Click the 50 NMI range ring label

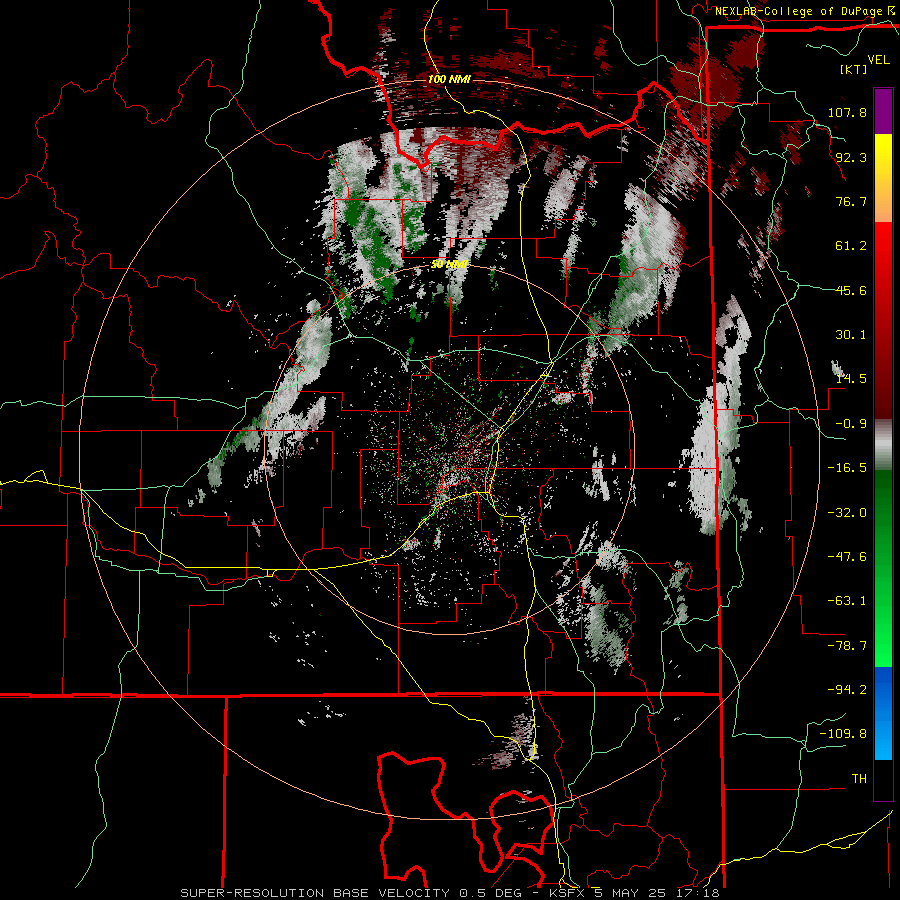449,264
